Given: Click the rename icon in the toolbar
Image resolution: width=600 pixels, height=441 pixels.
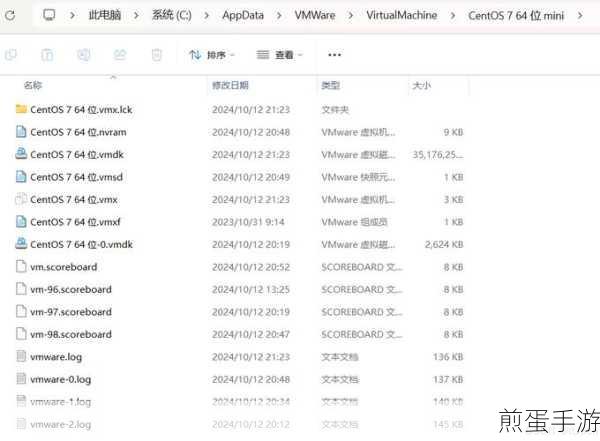Looking at the screenshot, I should pyautogui.click(x=84, y=55).
